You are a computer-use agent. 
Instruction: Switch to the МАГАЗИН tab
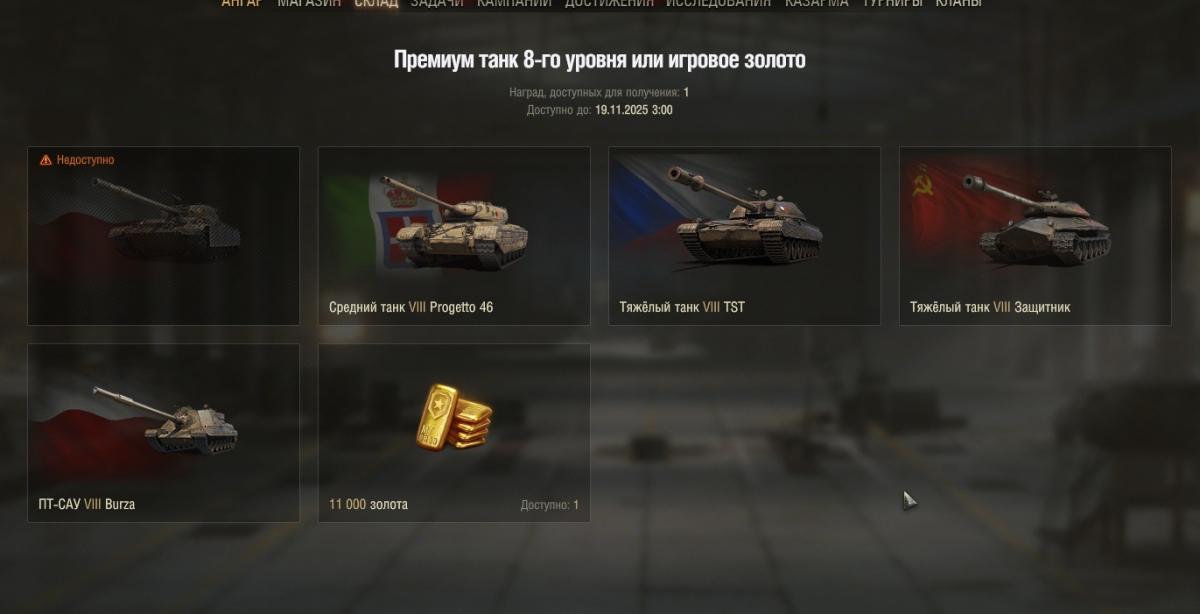click(x=309, y=4)
